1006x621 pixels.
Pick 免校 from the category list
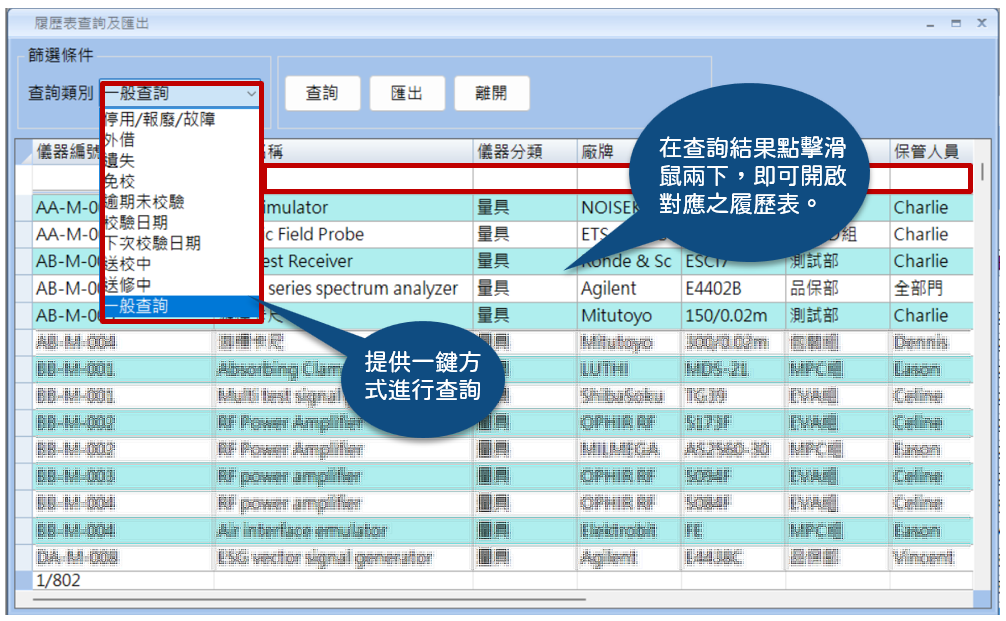120,182
